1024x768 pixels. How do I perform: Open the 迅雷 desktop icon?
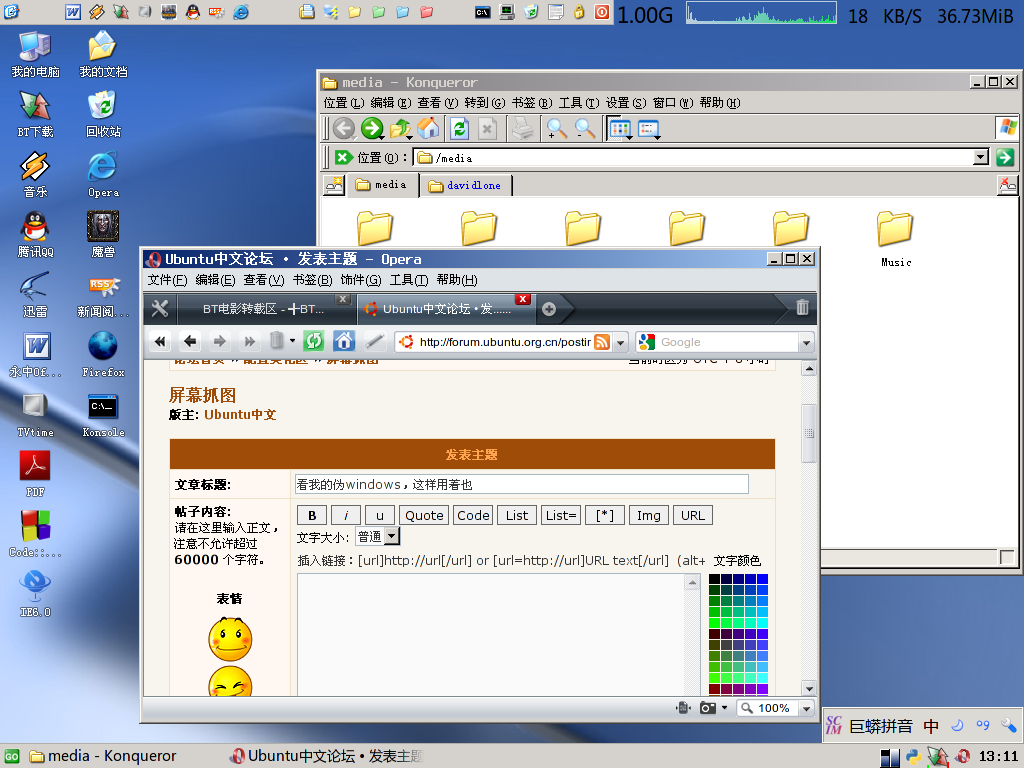35,295
